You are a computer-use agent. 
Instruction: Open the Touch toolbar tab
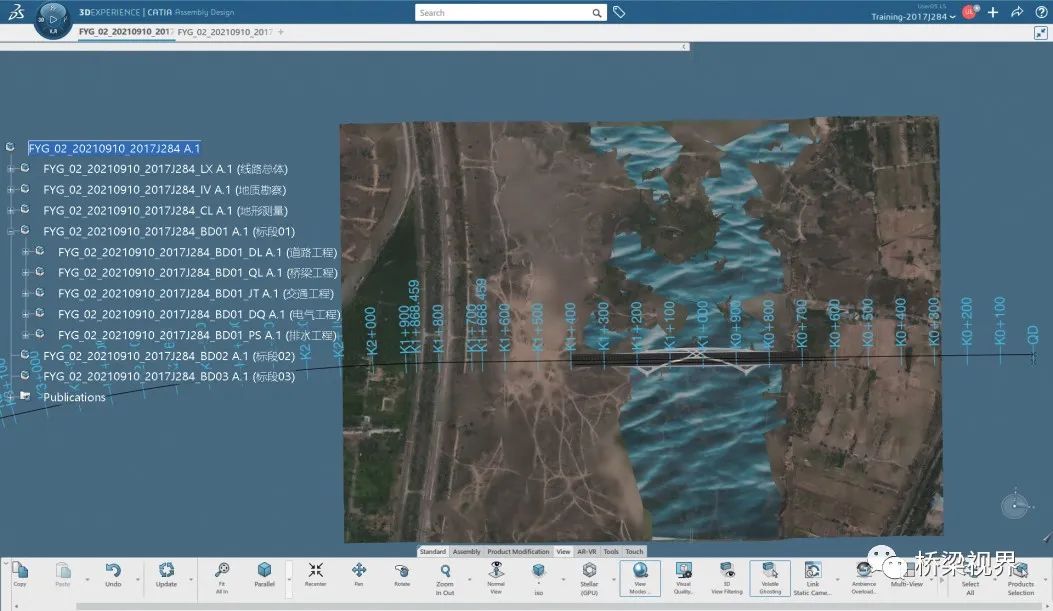634,551
